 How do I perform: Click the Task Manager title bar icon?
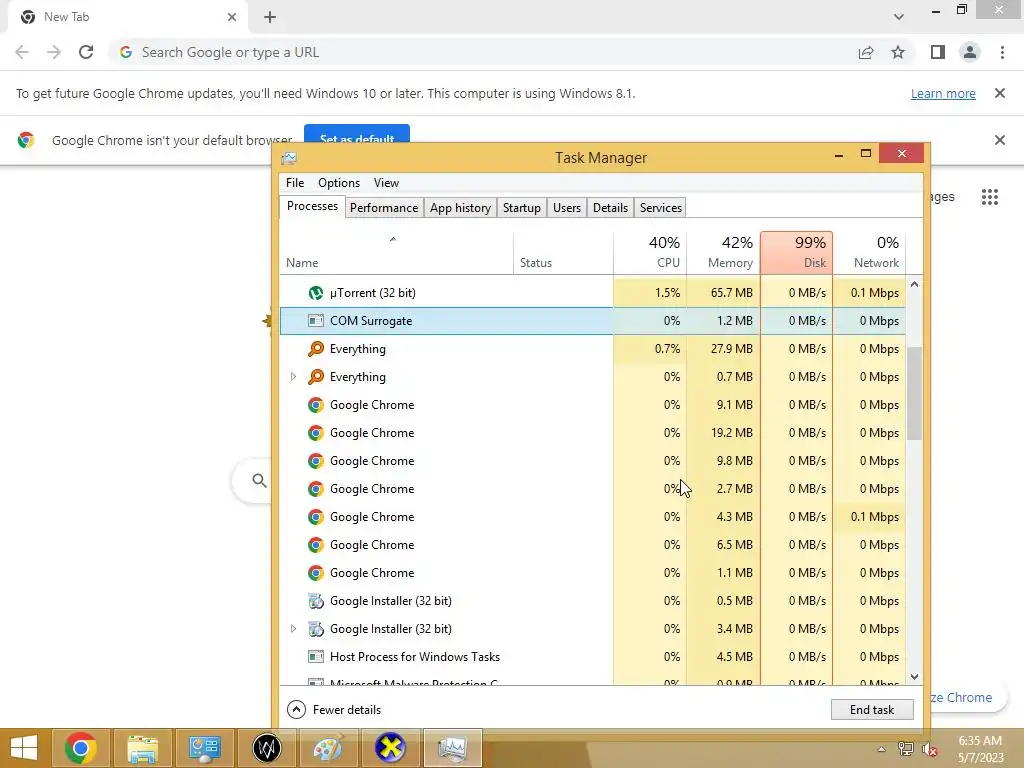point(289,158)
